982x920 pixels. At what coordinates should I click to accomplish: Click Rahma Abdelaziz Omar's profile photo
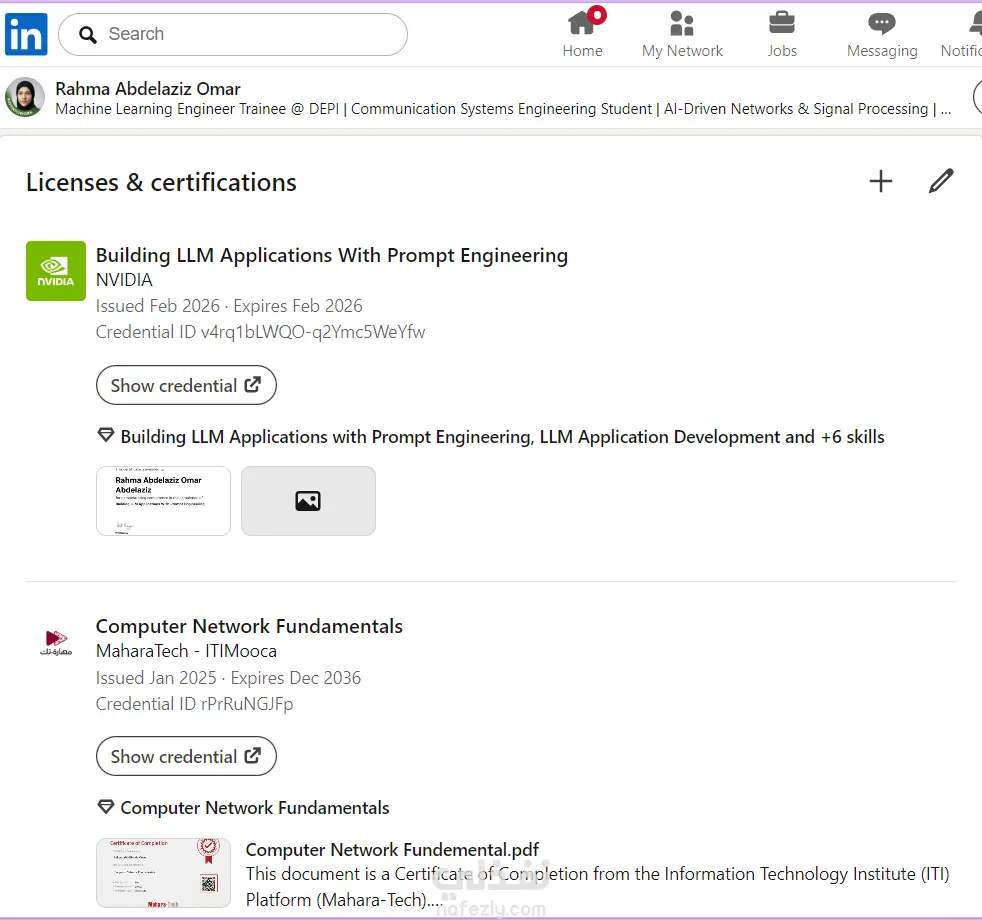pos(24,97)
